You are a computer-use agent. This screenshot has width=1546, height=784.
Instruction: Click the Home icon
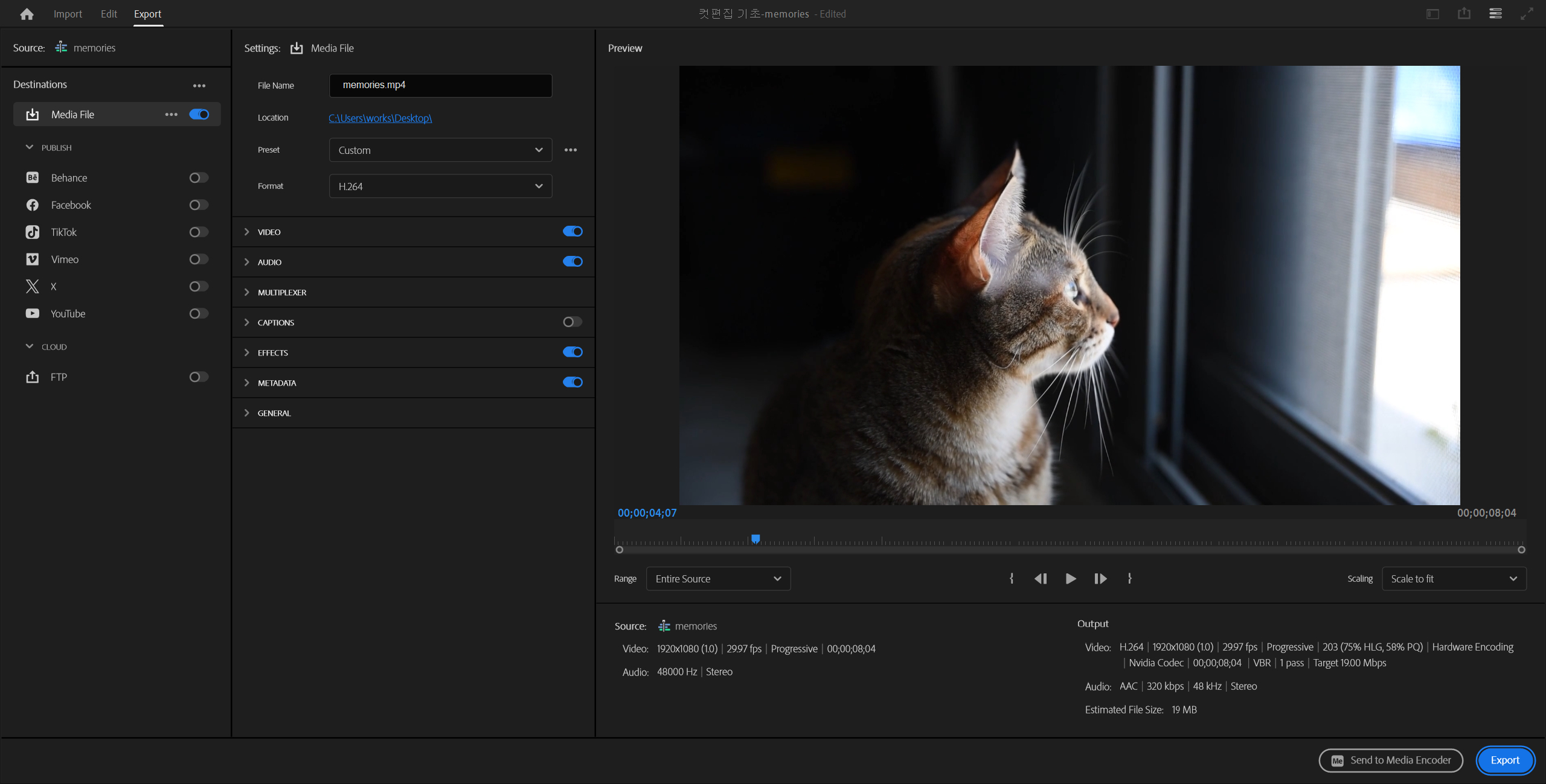[27, 14]
